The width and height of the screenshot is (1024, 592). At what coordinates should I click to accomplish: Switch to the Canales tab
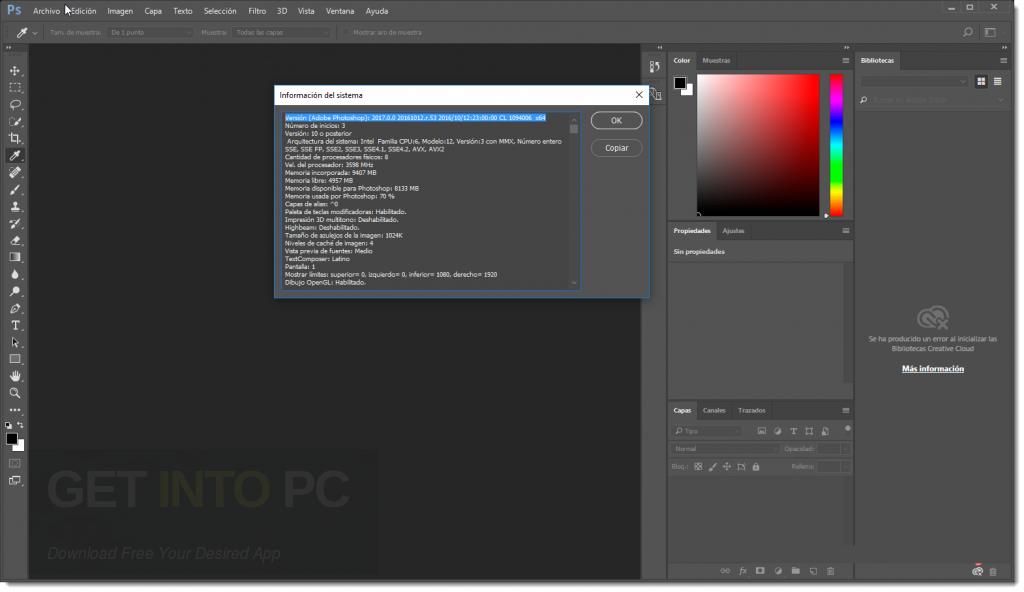(714, 410)
